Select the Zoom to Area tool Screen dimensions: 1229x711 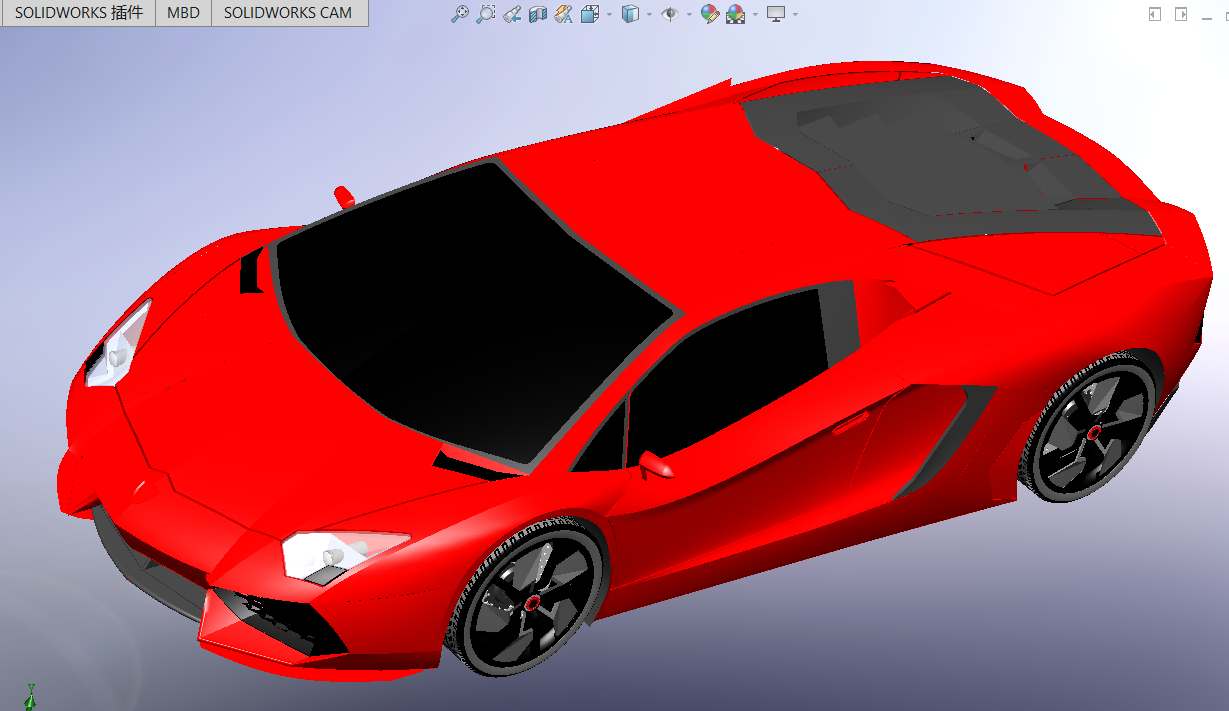(485, 14)
